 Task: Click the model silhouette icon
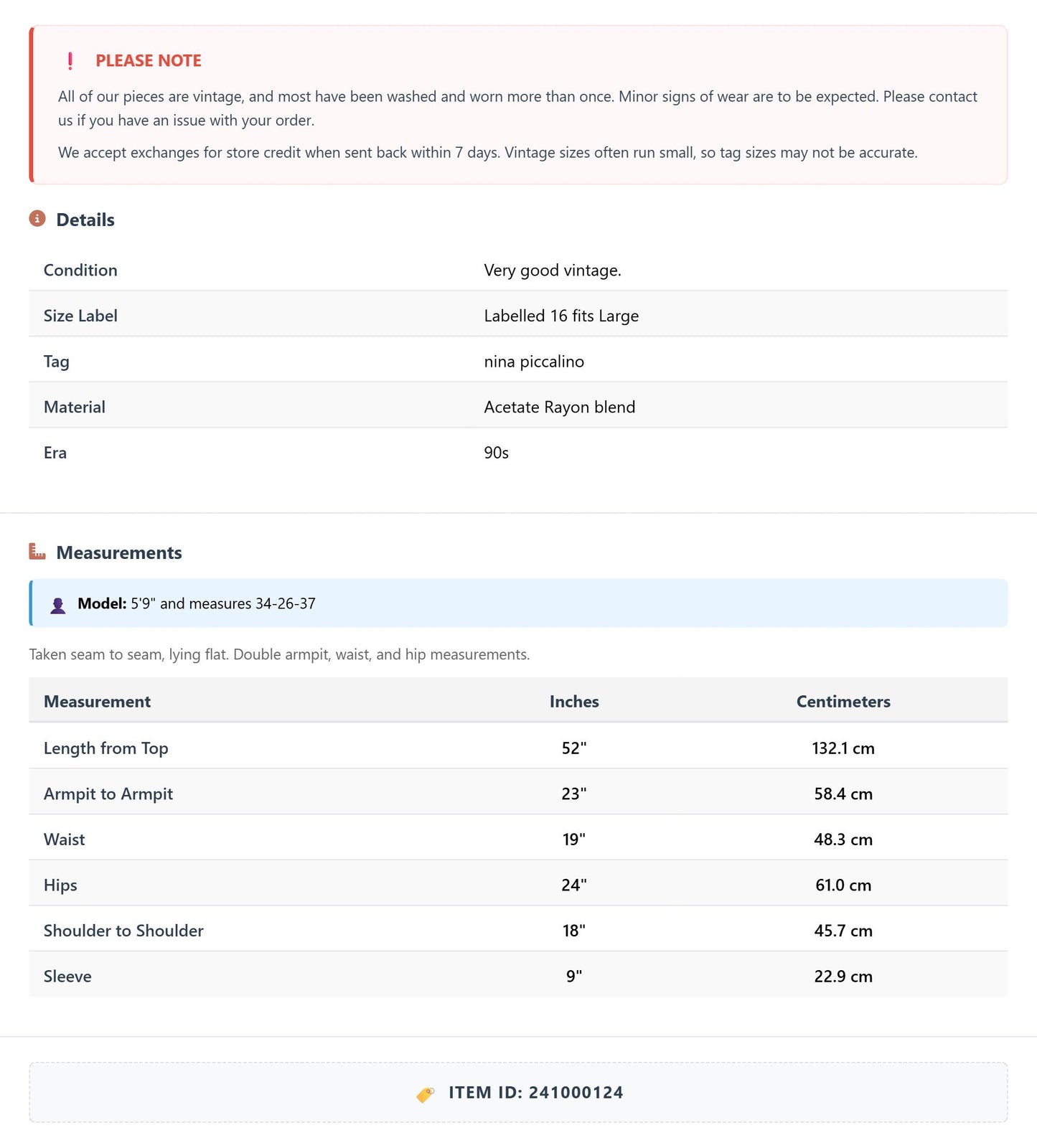click(x=58, y=605)
